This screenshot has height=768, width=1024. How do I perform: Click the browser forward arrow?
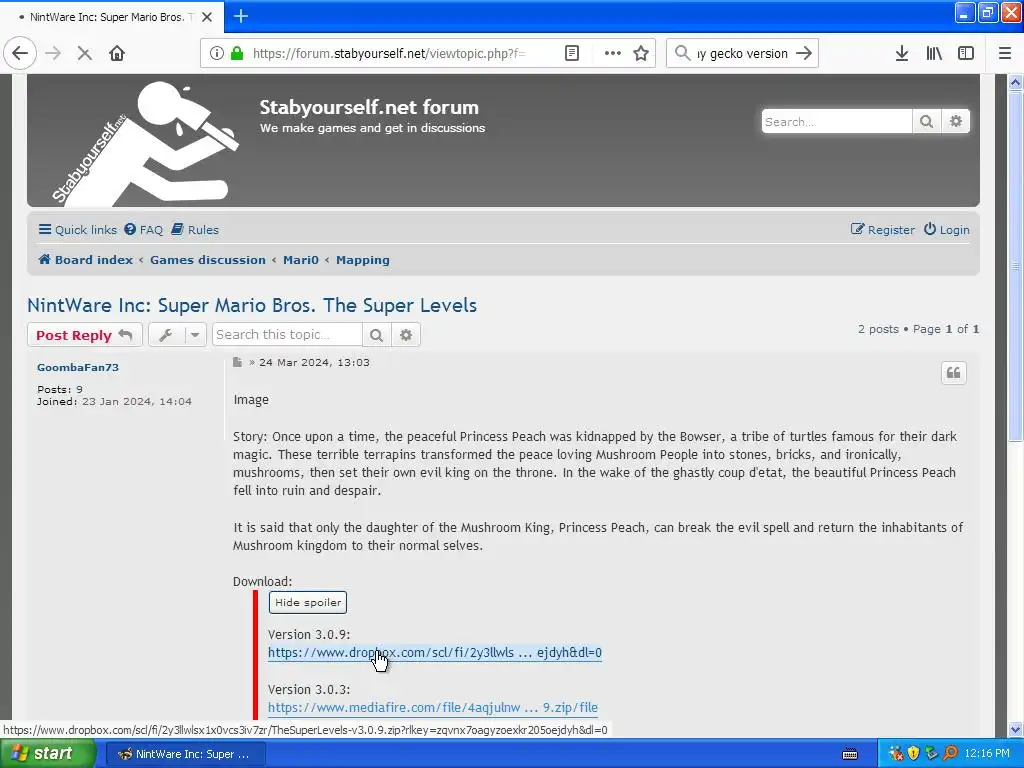coord(53,54)
